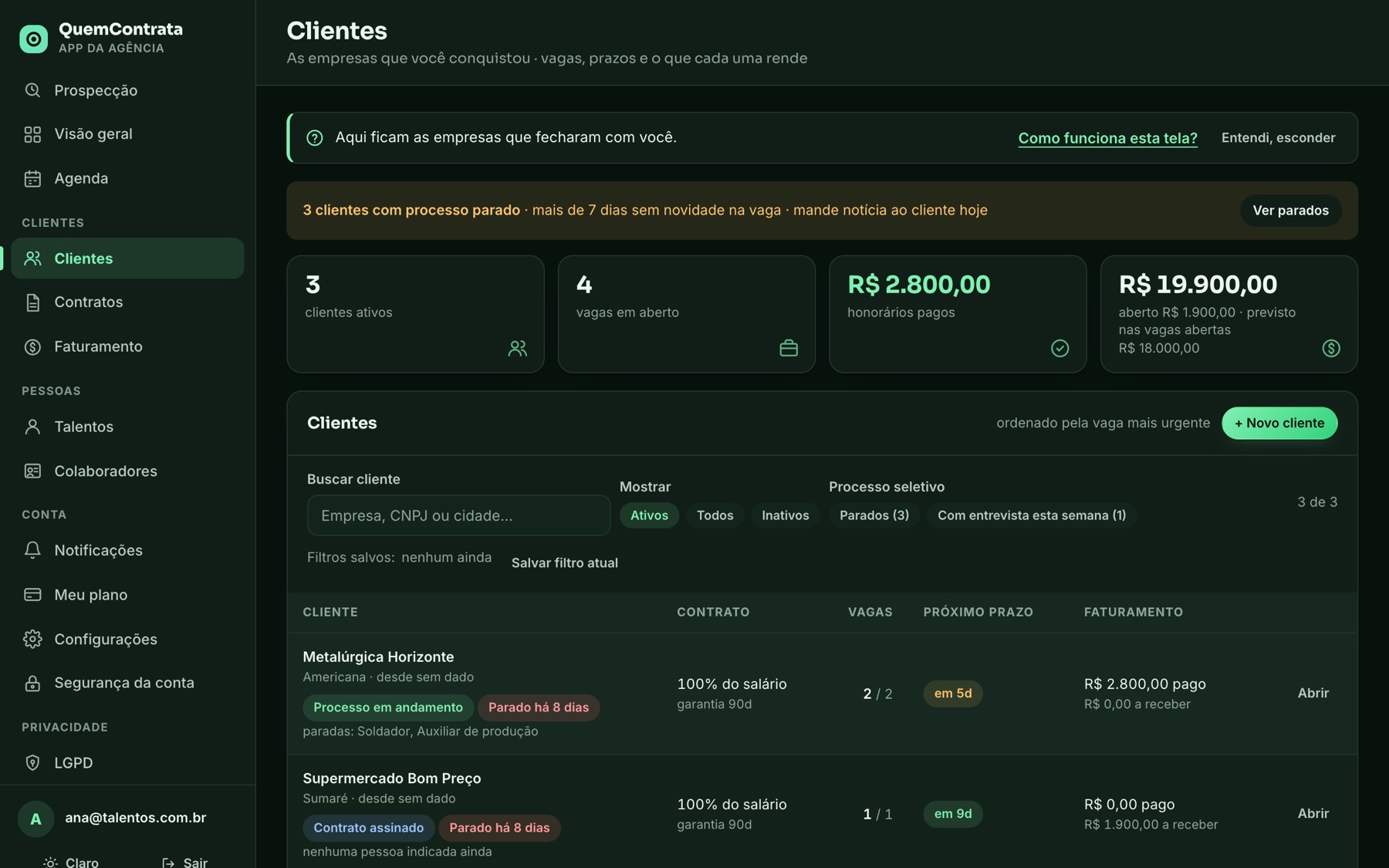Click the help question-mark icon in banner
The image size is (1389, 868).
[x=315, y=137]
